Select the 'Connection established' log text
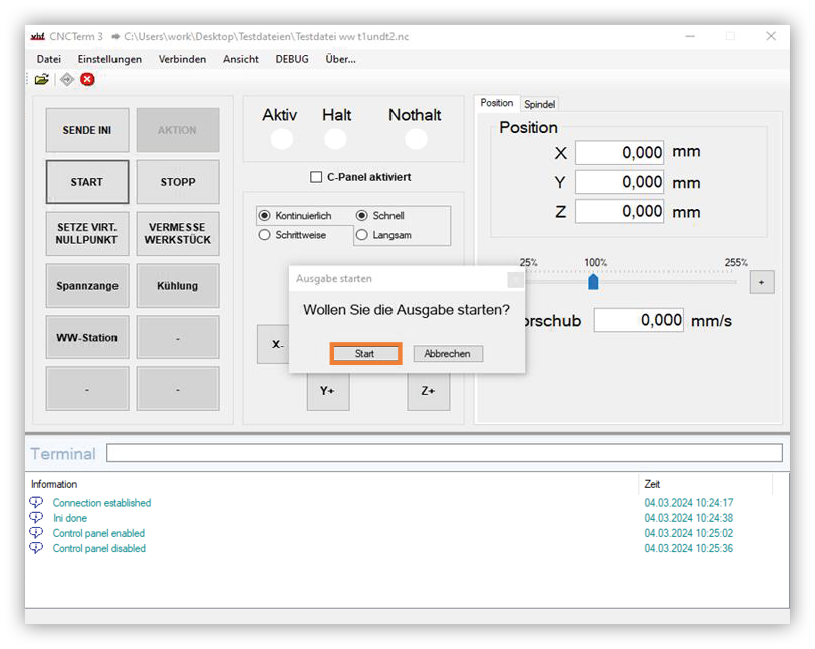 pos(102,503)
